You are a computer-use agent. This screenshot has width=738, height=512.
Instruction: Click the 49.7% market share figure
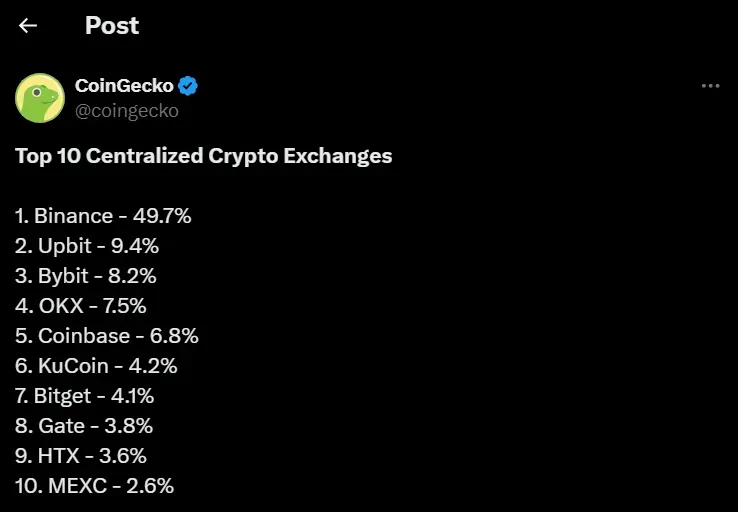coord(162,216)
